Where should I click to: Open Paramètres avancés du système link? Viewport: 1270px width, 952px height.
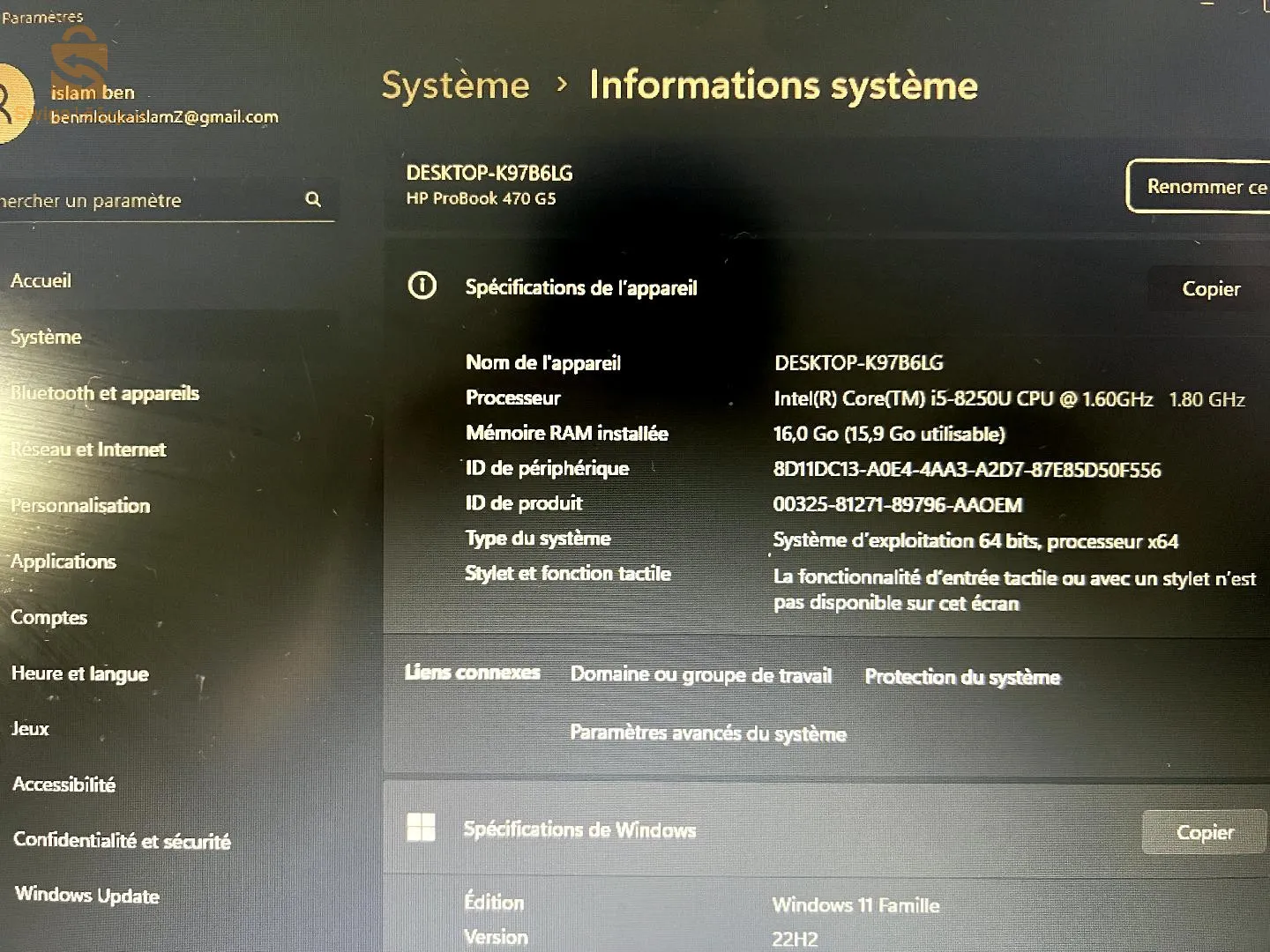(x=708, y=733)
